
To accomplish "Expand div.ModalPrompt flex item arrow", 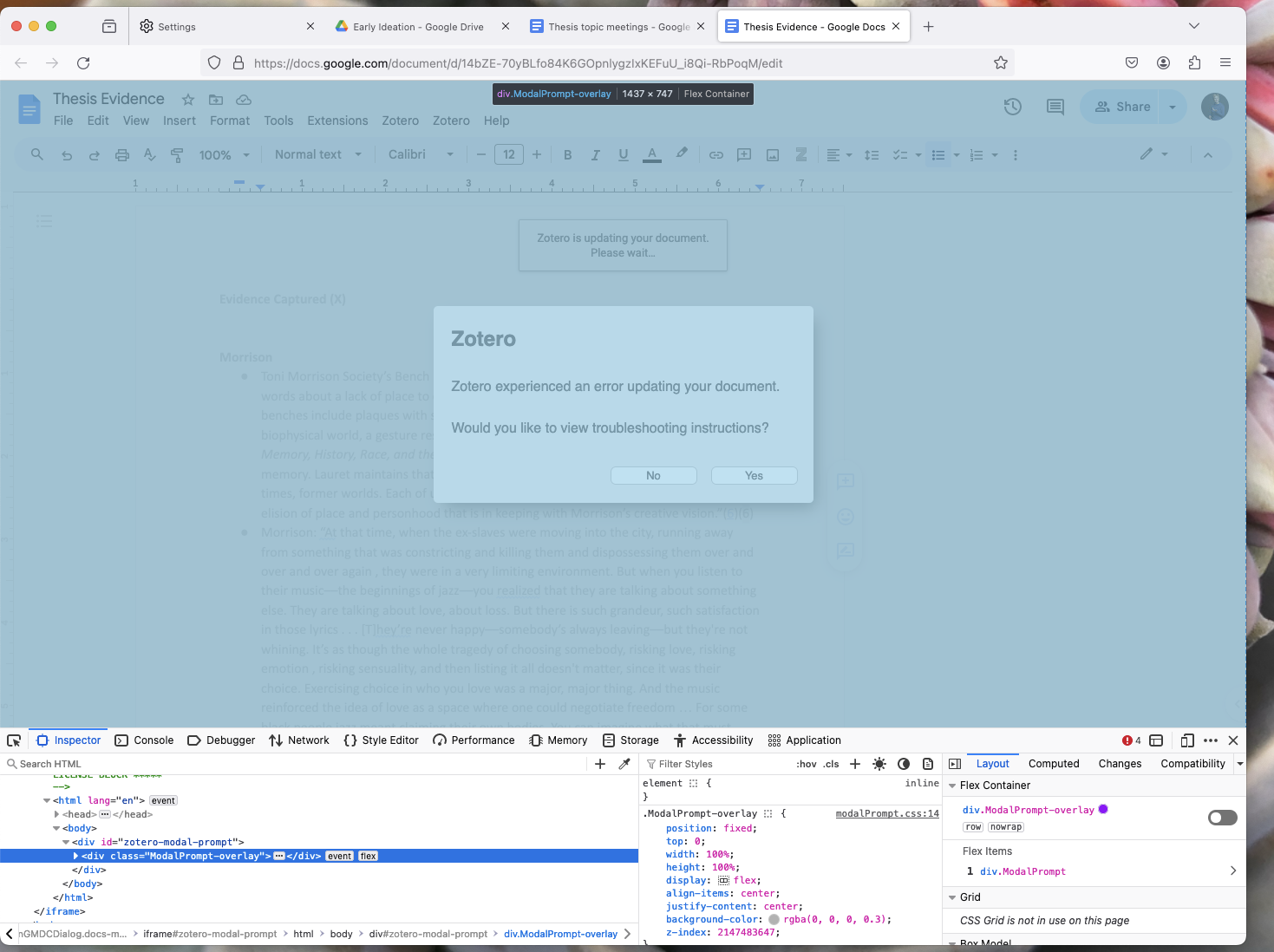I will pyautogui.click(x=1233, y=870).
